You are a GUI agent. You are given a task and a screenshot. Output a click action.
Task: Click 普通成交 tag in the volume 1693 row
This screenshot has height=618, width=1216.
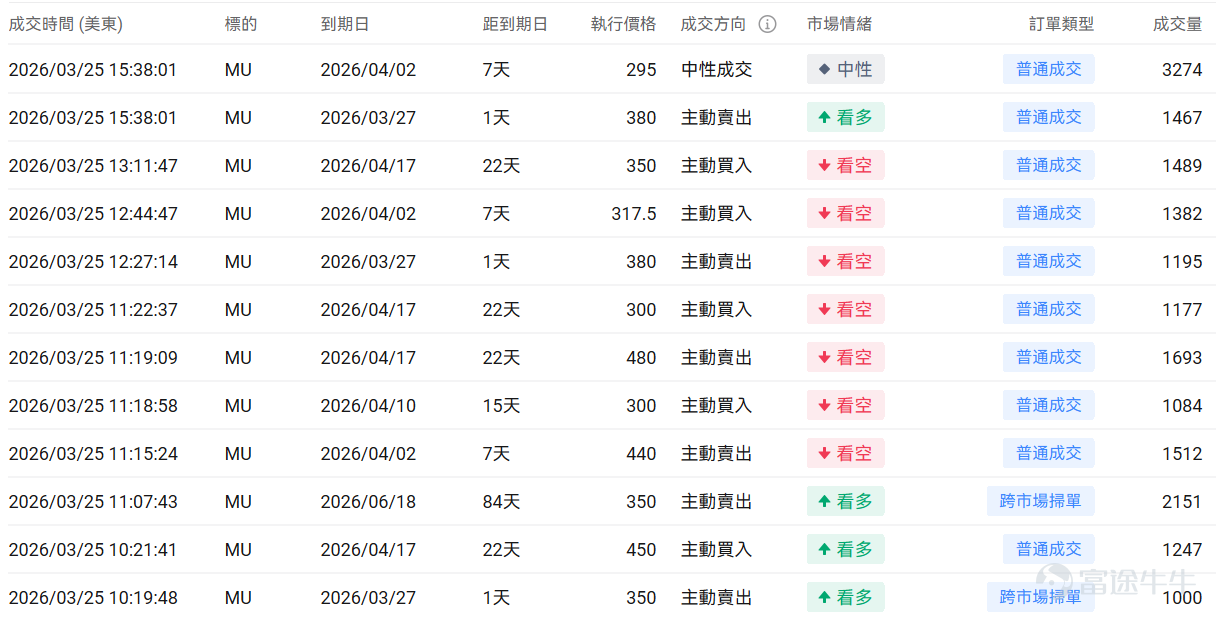tap(1049, 357)
